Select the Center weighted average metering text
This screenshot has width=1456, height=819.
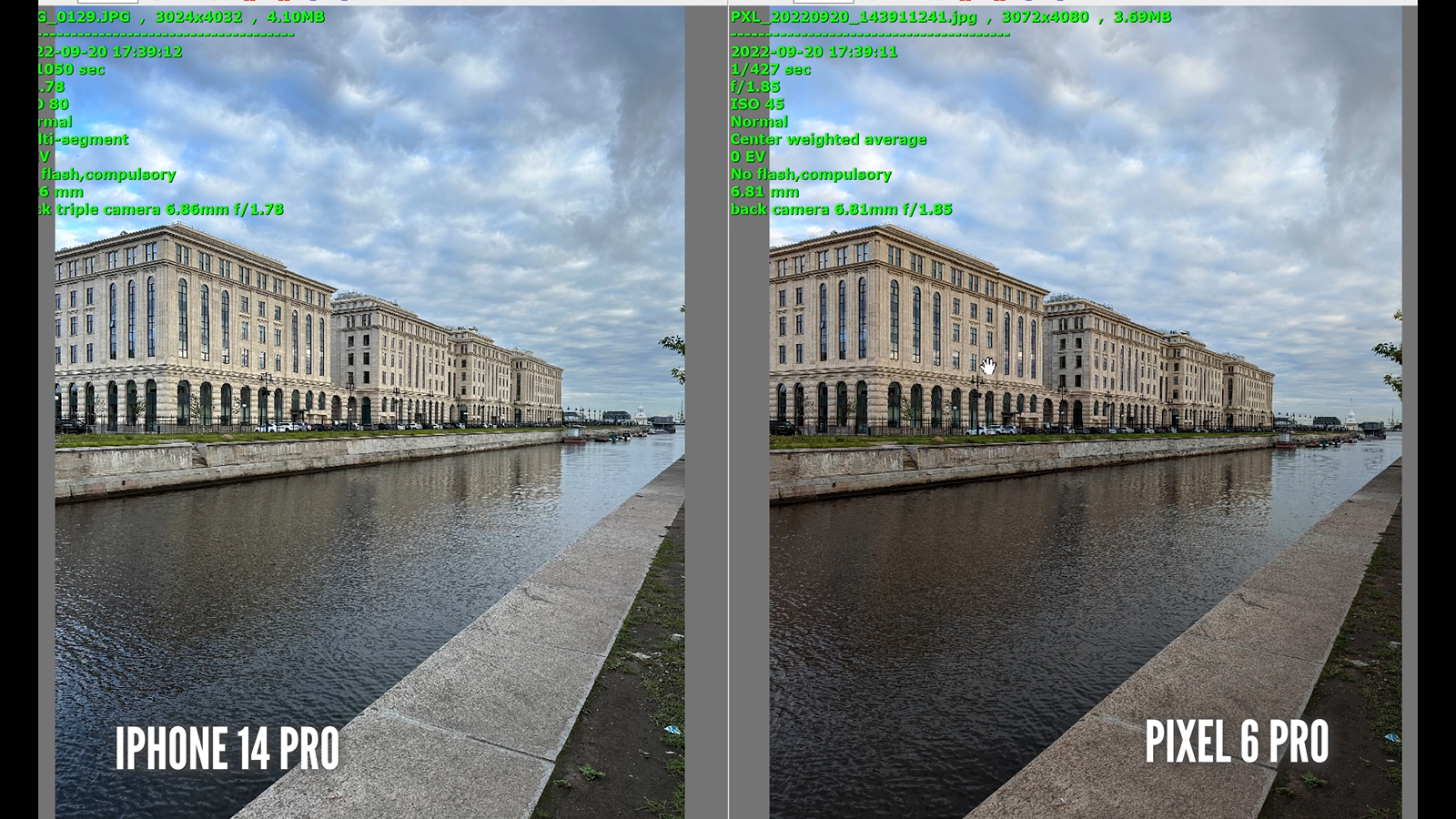[828, 139]
